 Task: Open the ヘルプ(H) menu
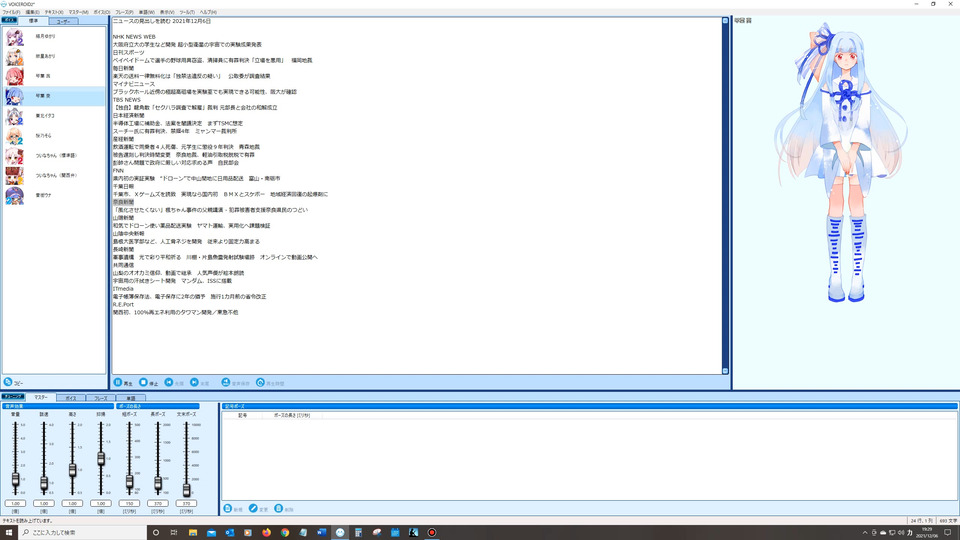(x=208, y=12)
